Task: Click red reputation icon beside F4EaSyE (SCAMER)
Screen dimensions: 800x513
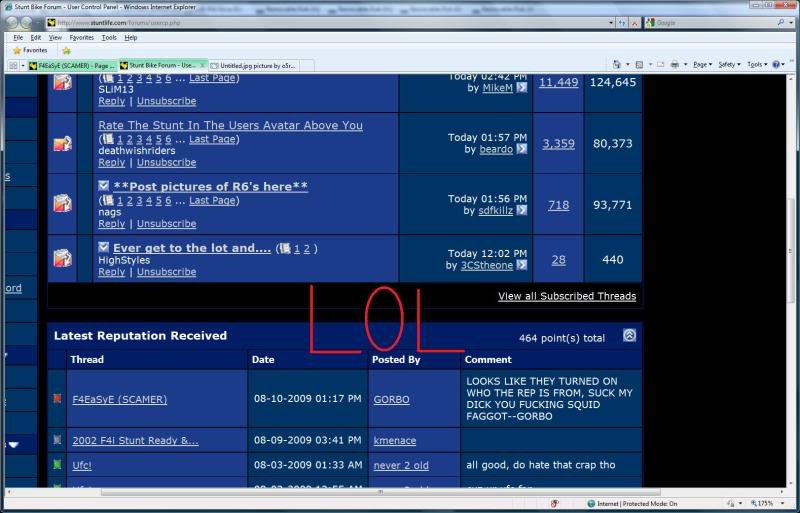Action: (57, 398)
